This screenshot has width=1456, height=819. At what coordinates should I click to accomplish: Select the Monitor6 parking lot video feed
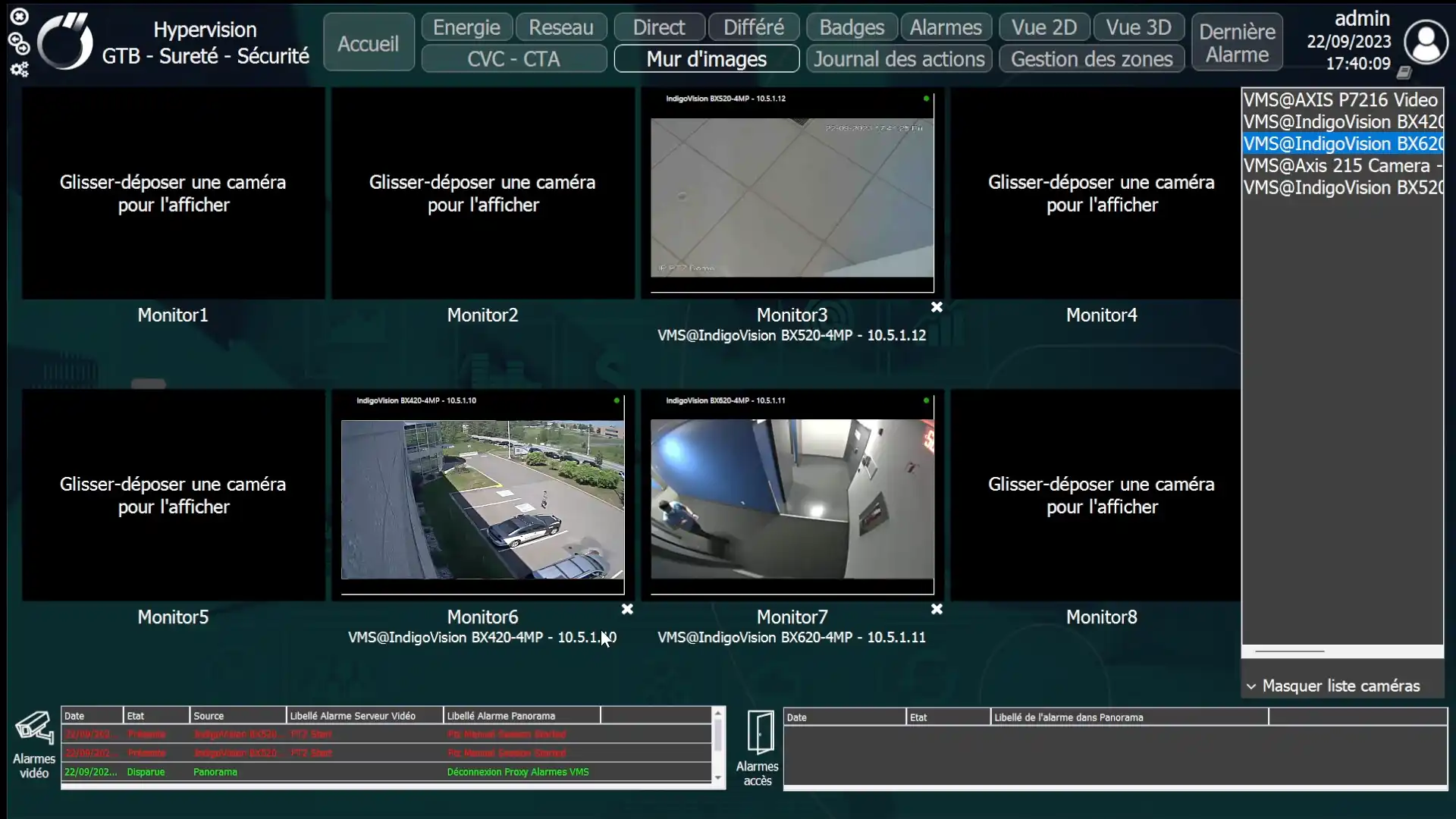pos(483,500)
